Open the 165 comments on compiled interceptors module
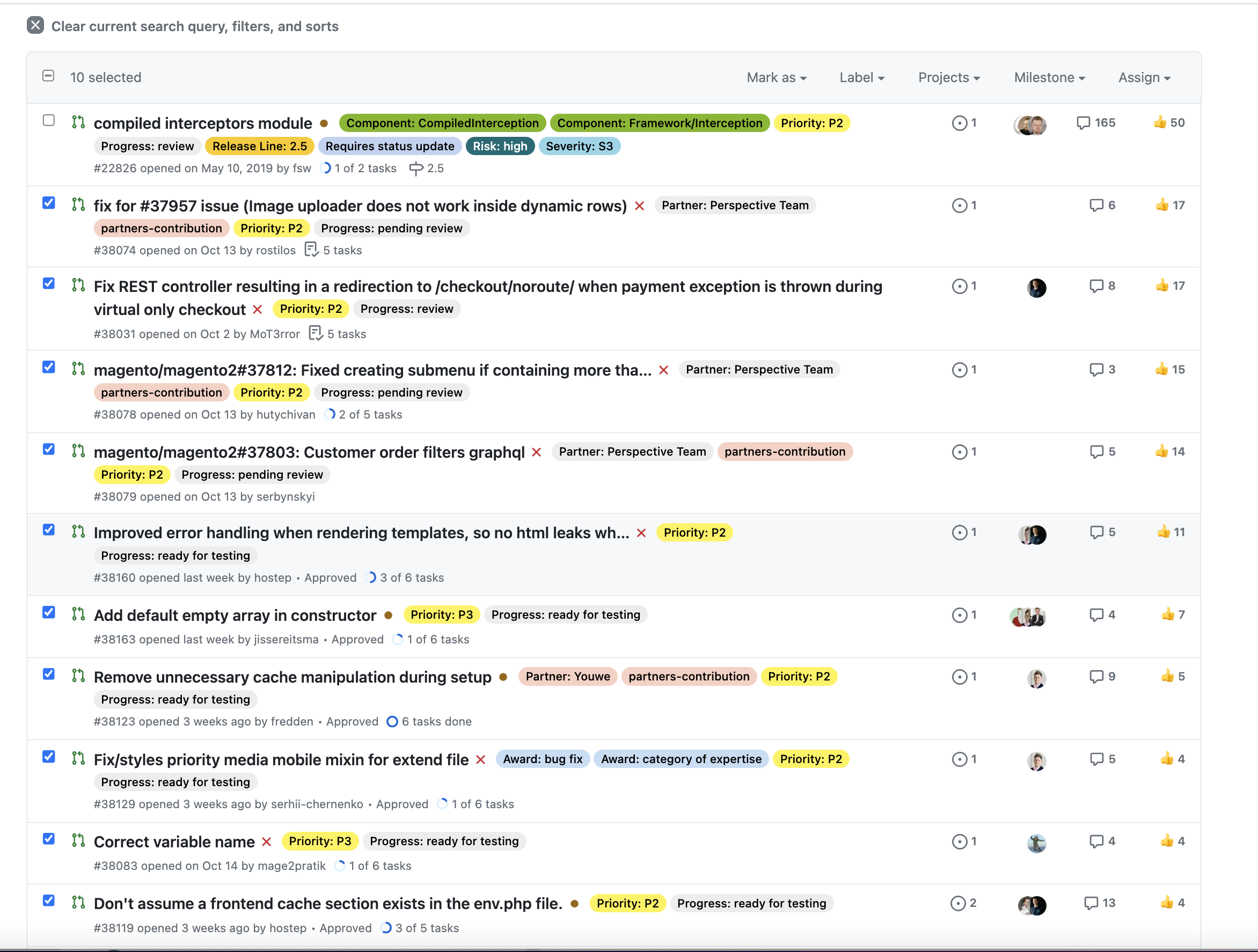This screenshot has height=952, width=1258. [x=1096, y=123]
